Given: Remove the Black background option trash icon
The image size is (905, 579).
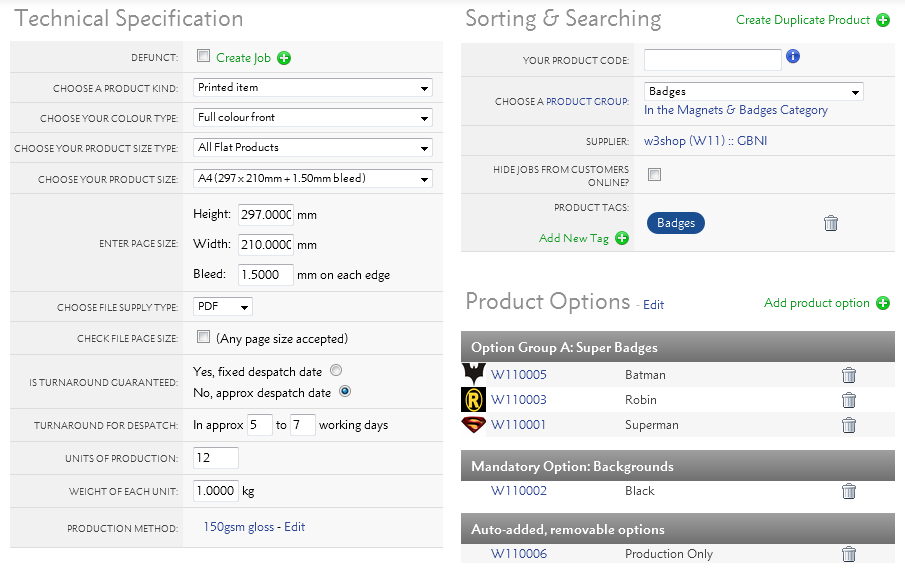Looking at the screenshot, I should pyautogui.click(x=849, y=491).
